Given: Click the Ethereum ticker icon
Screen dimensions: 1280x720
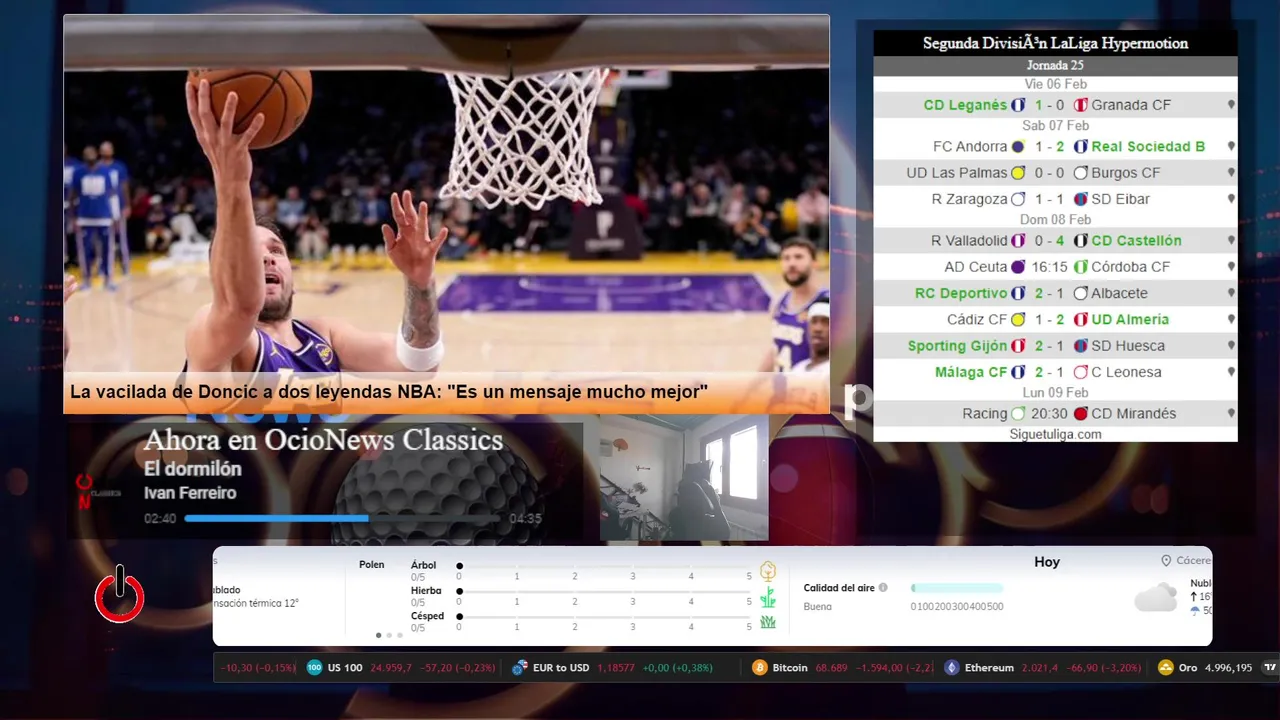Looking at the screenshot, I should tap(951, 668).
